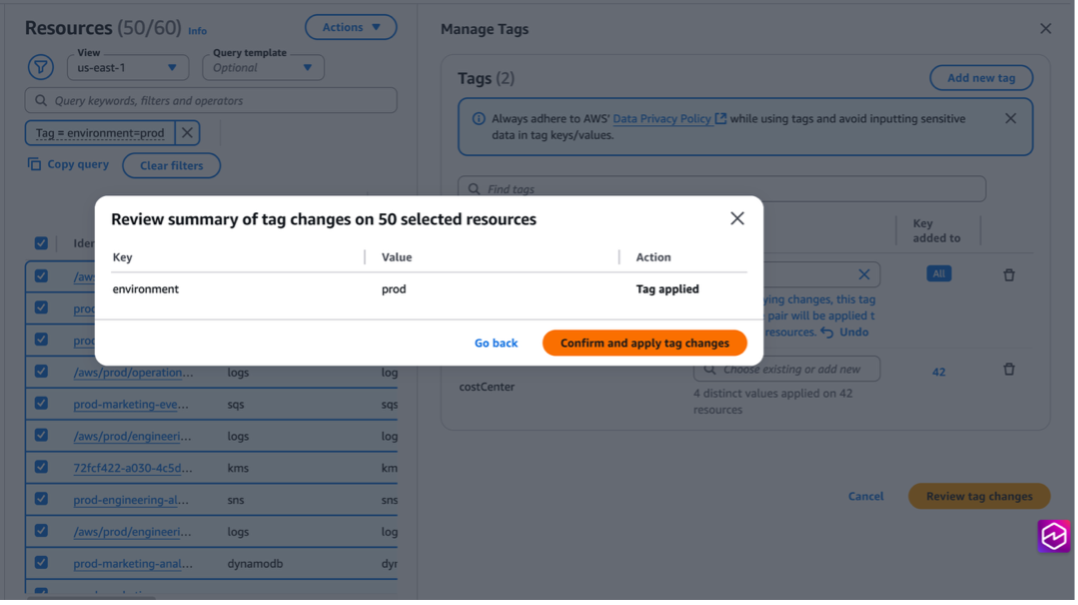
Task: Click the magnifier in Find tags field
Action: [x=471, y=188]
